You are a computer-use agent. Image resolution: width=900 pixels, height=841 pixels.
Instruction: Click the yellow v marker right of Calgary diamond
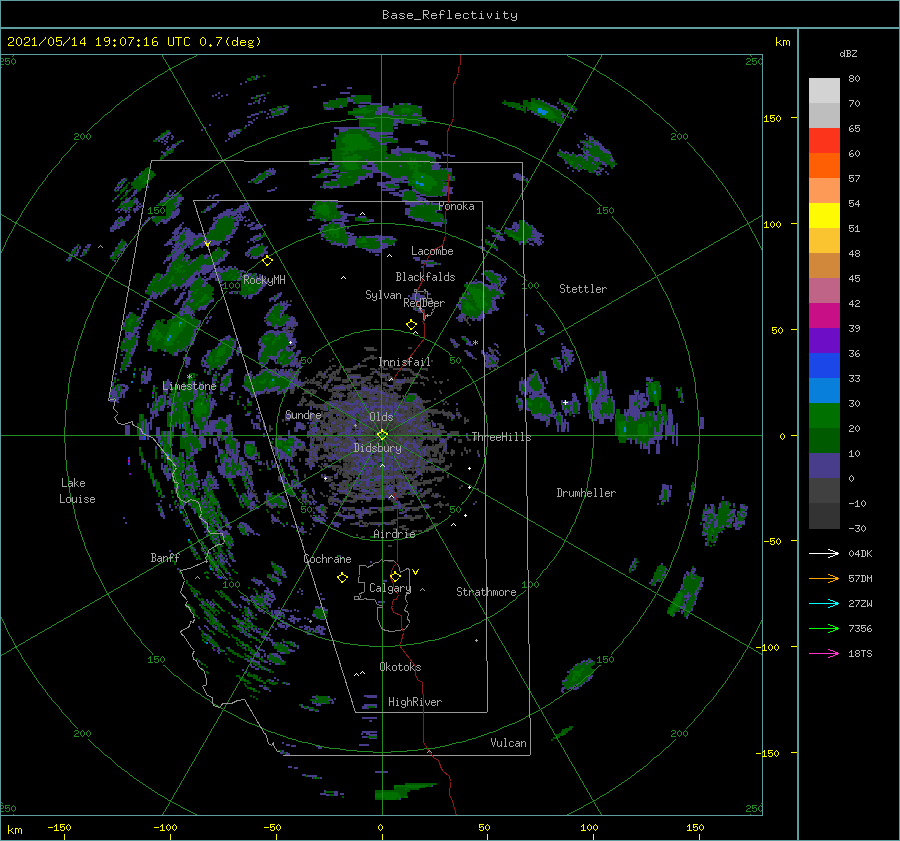click(x=416, y=572)
